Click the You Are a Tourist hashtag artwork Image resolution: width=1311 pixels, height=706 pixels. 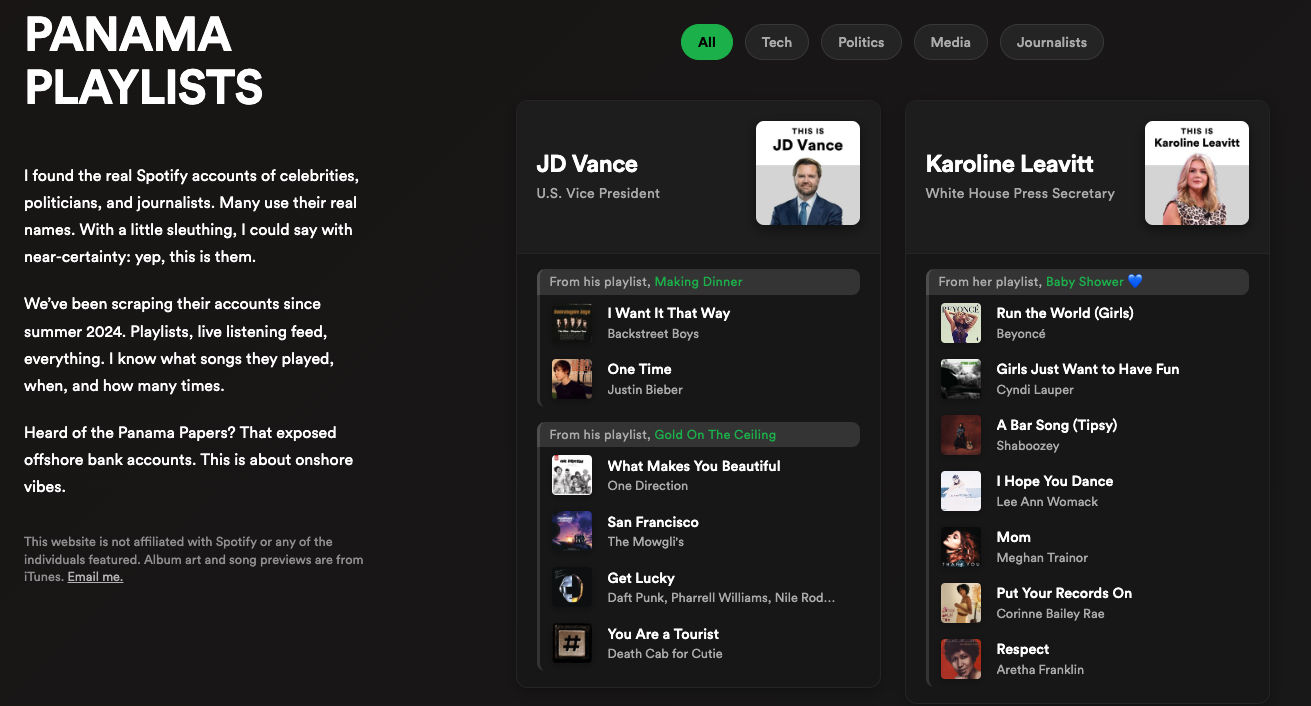pos(572,643)
